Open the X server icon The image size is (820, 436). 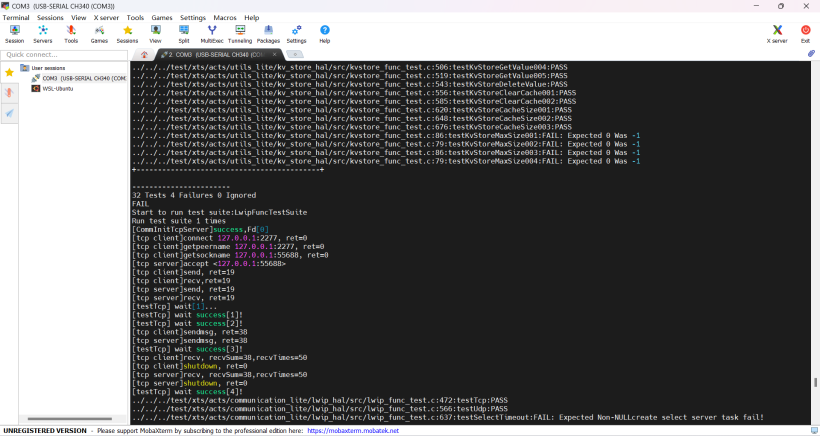tap(777, 35)
